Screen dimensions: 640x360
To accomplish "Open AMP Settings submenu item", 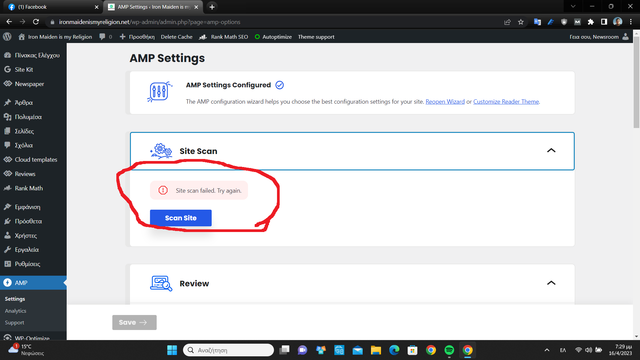I will click(15, 299).
